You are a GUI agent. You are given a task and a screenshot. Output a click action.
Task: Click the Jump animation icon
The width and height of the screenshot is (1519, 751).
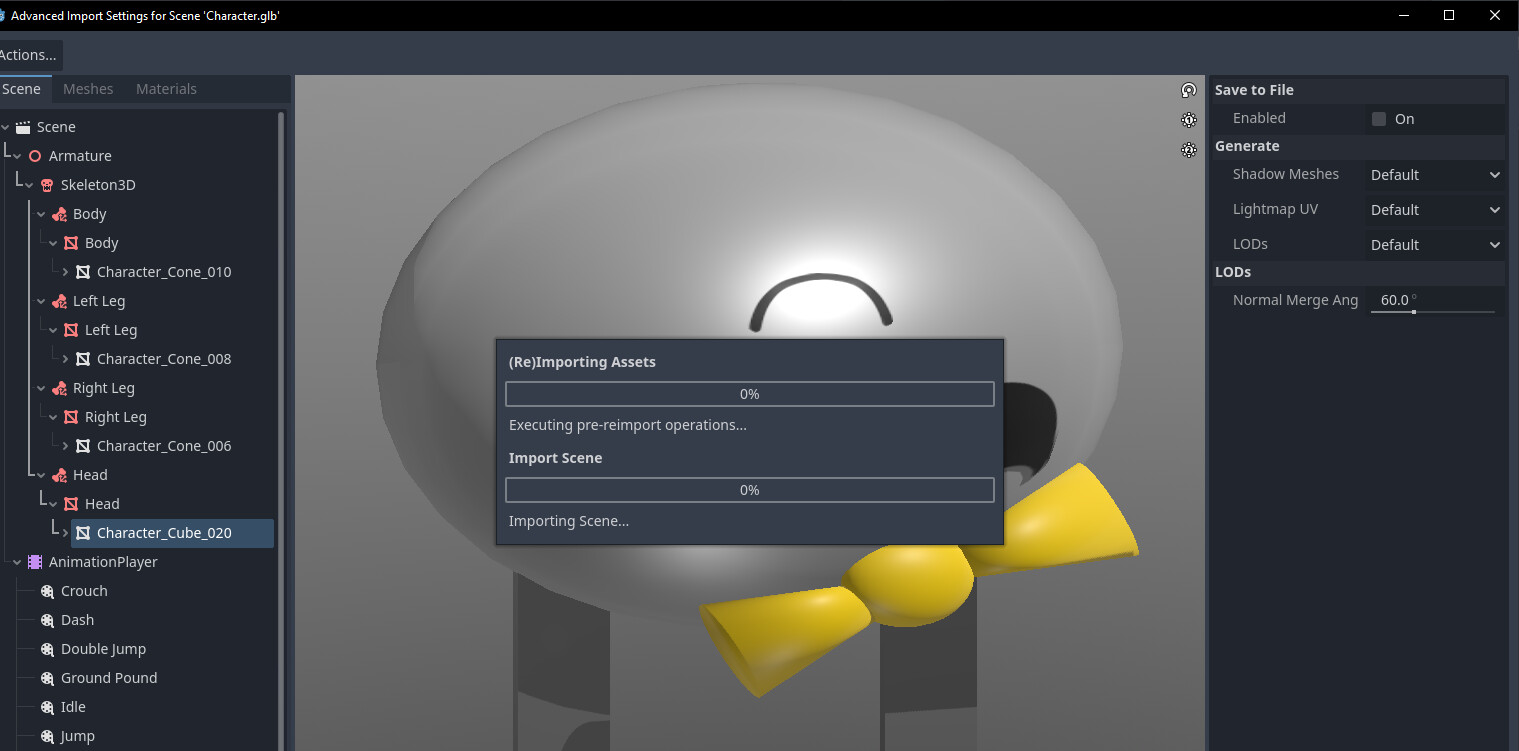click(47, 736)
